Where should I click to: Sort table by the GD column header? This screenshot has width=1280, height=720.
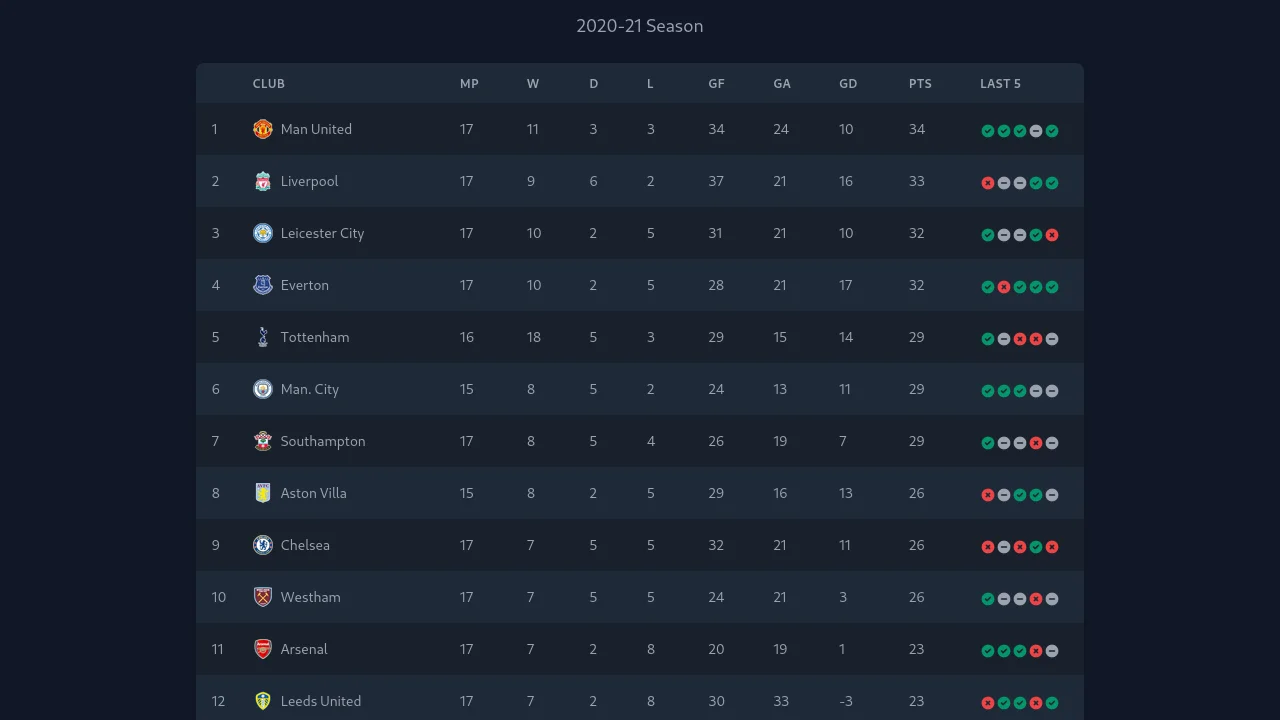coord(847,84)
